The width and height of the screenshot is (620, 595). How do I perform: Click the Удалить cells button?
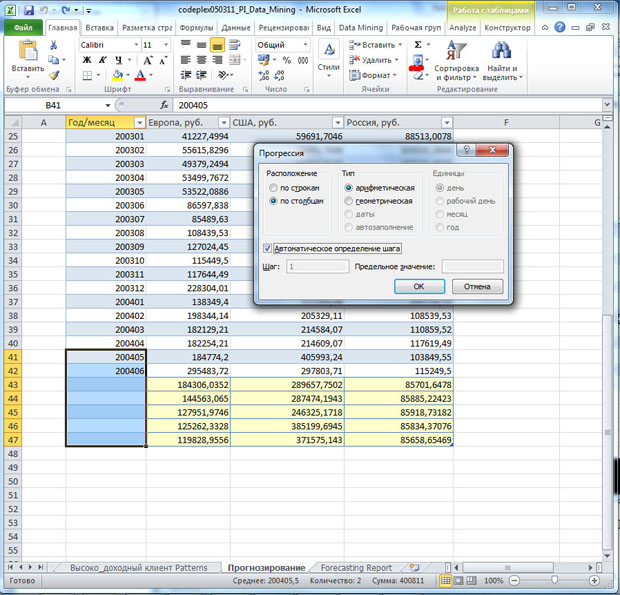pos(374,60)
